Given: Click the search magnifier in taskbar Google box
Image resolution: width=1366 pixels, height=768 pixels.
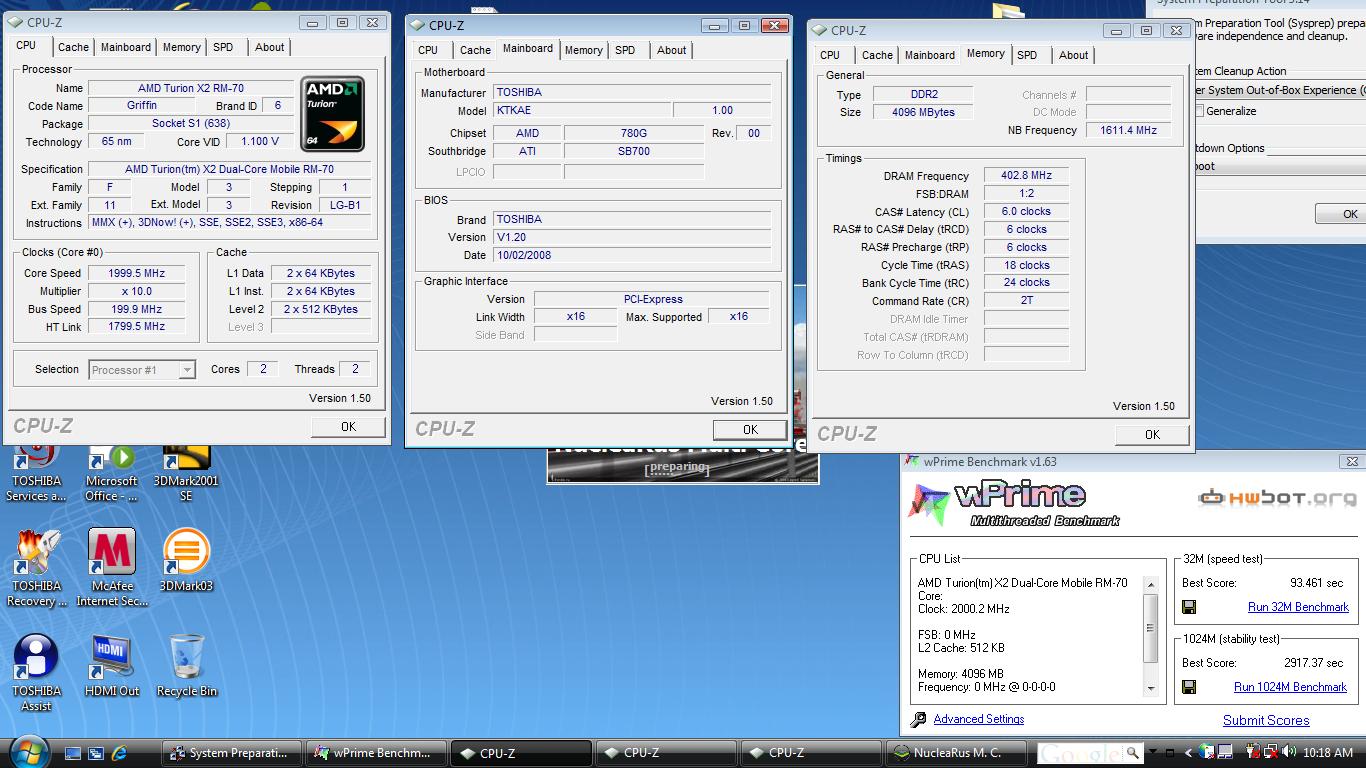Looking at the screenshot, I should [1132, 753].
